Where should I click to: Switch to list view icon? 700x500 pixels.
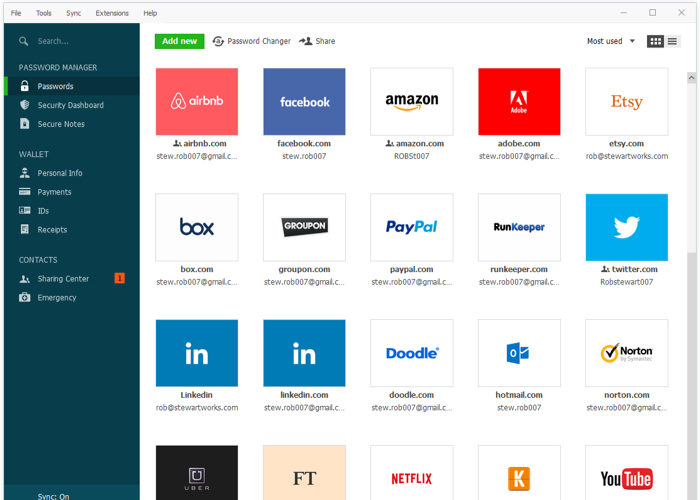pyautogui.click(x=672, y=41)
